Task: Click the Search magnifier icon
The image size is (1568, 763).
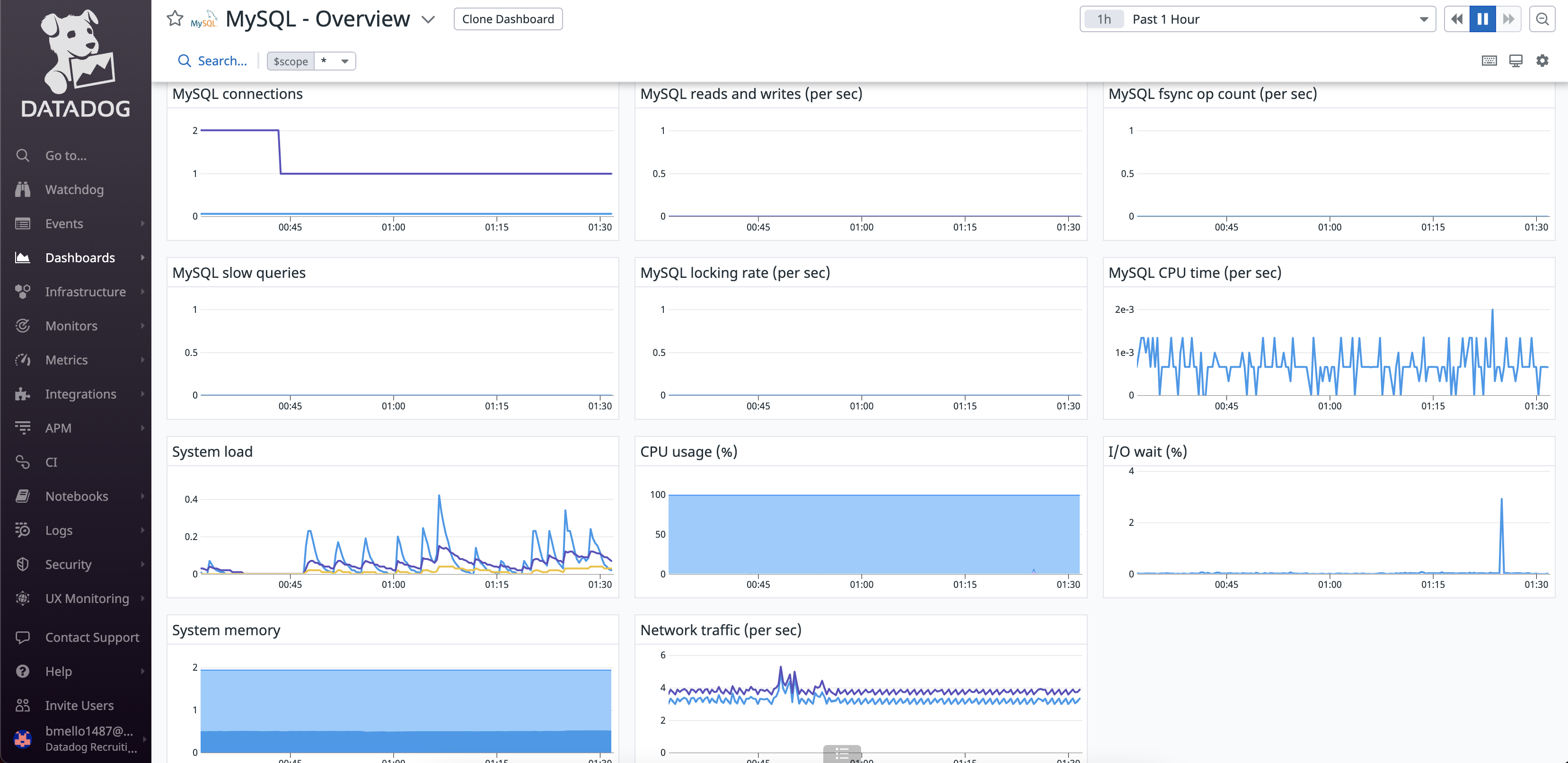Action: (184, 61)
